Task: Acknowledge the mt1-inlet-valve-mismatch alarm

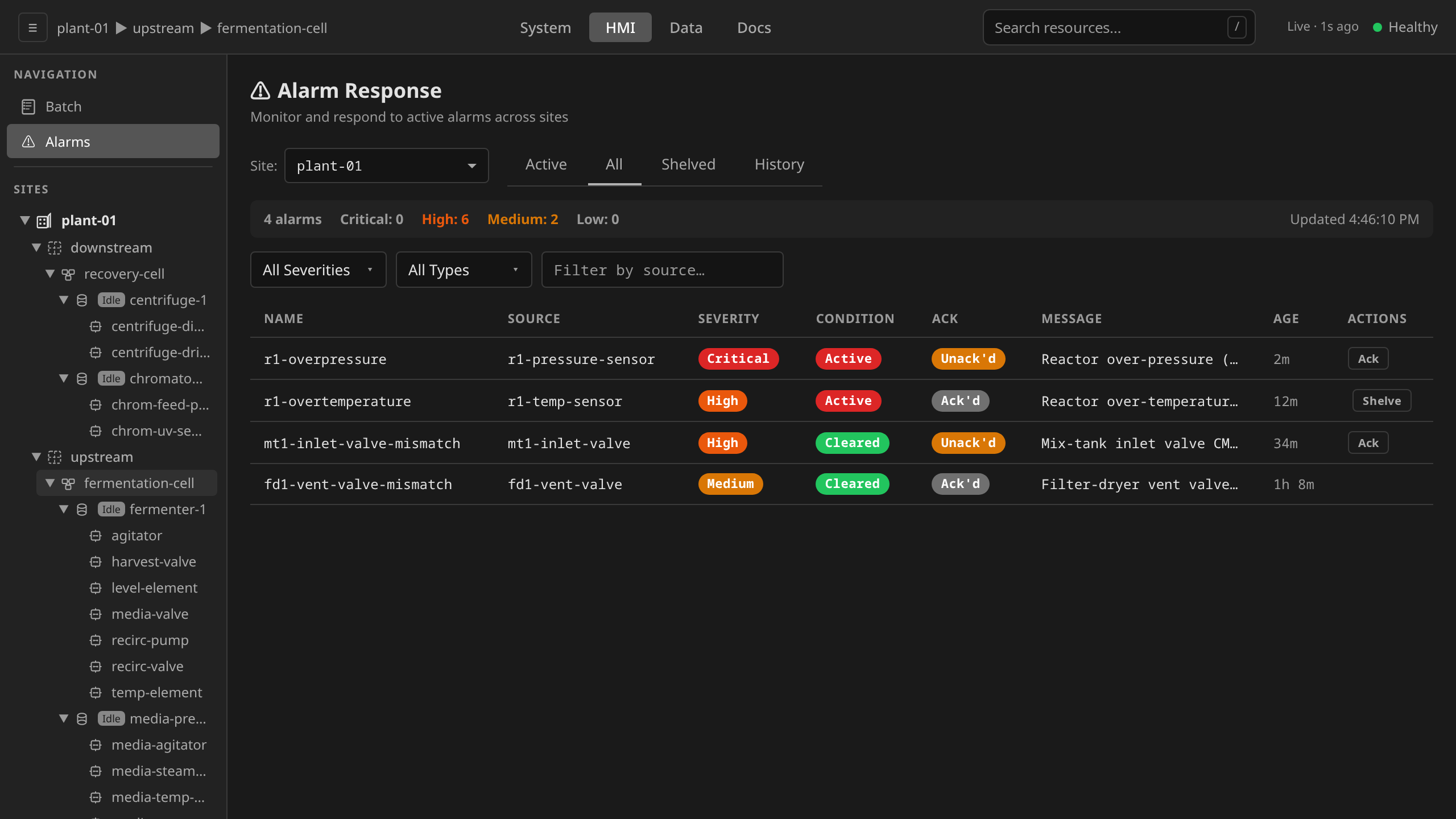Action: (x=1368, y=443)
